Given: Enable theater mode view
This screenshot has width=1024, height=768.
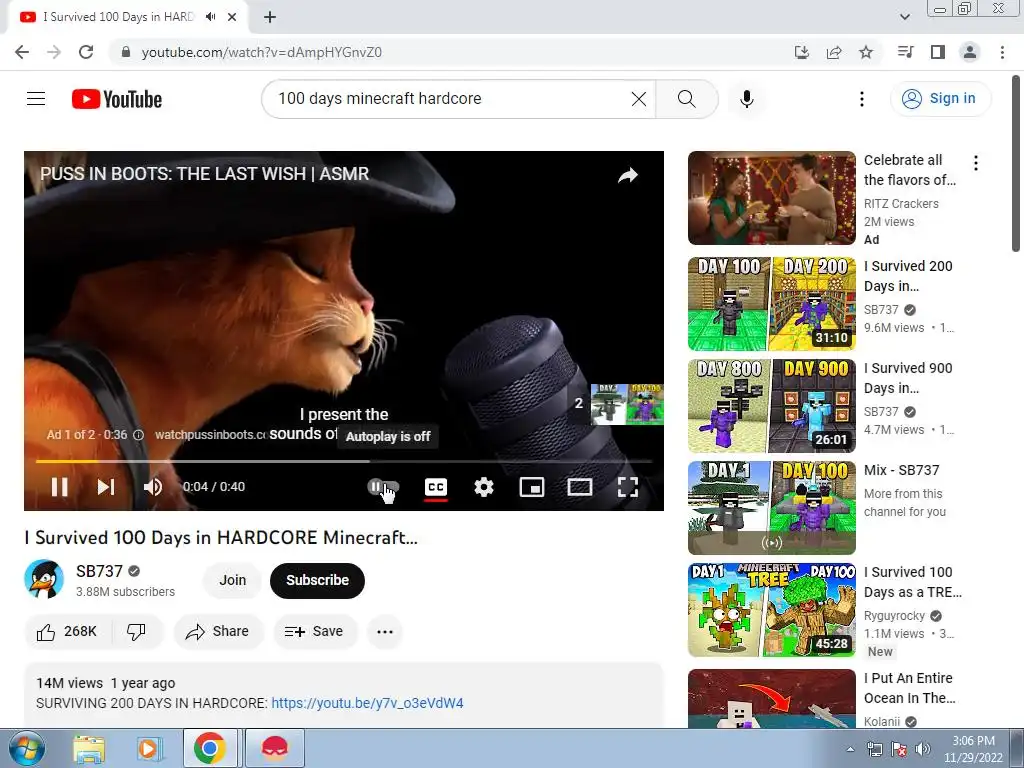Looking at the screenshot, I should point(580,487).
